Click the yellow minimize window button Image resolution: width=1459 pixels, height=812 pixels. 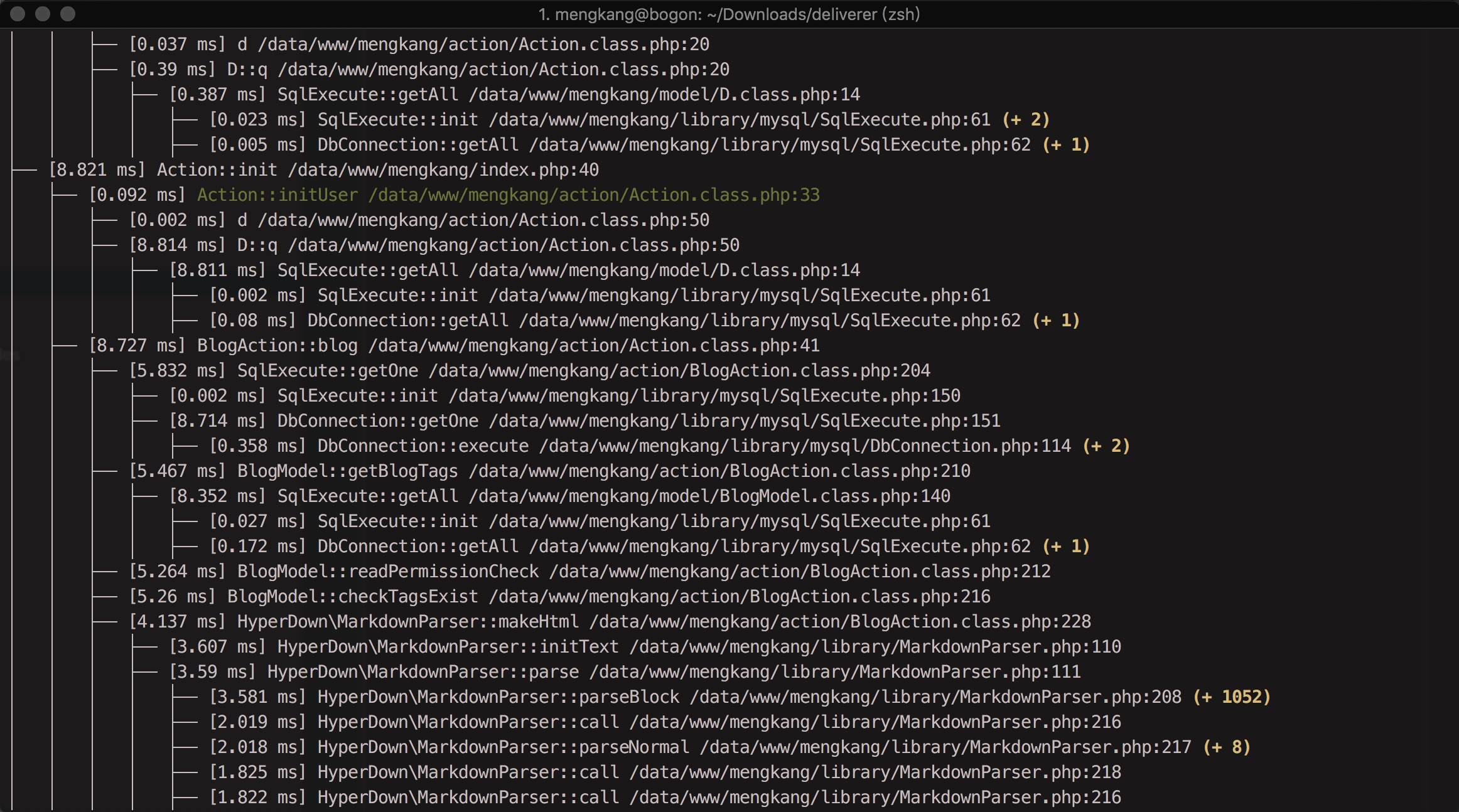click(x=43, y=14)
